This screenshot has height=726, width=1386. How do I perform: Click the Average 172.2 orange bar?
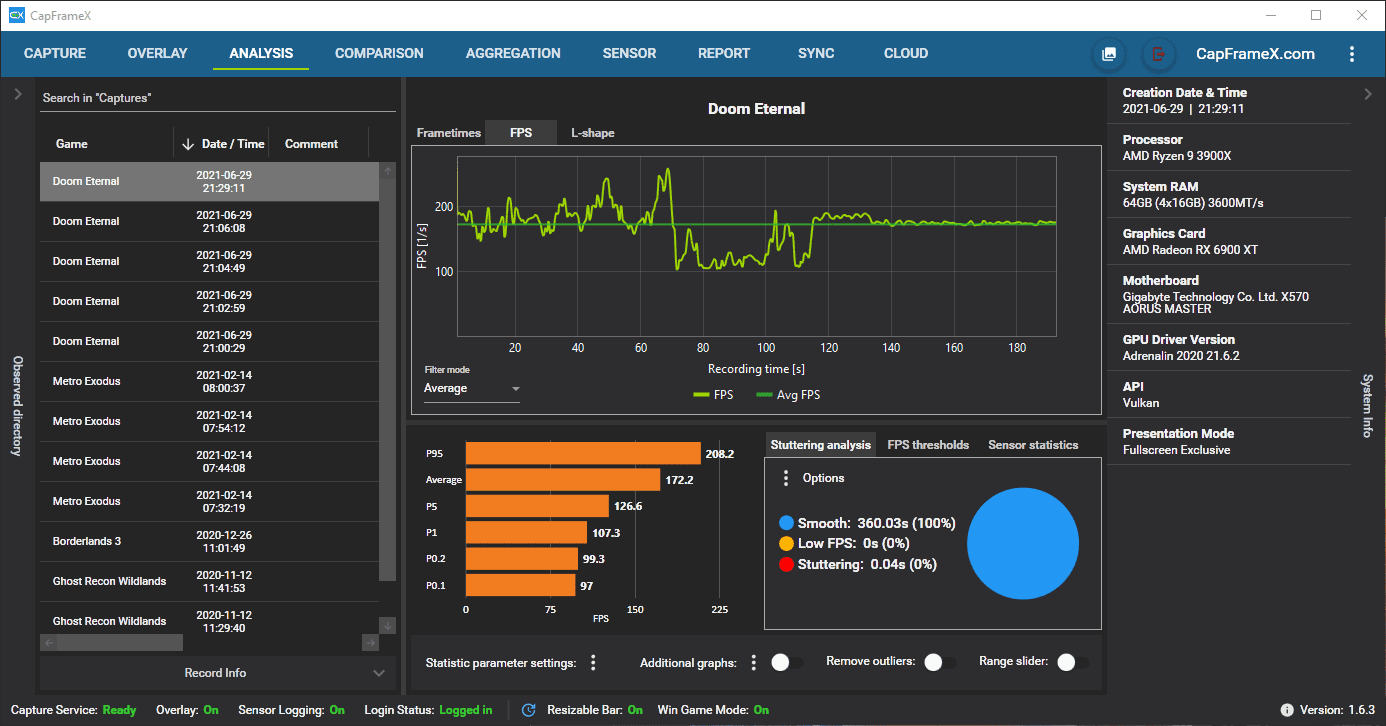point(563,480)
